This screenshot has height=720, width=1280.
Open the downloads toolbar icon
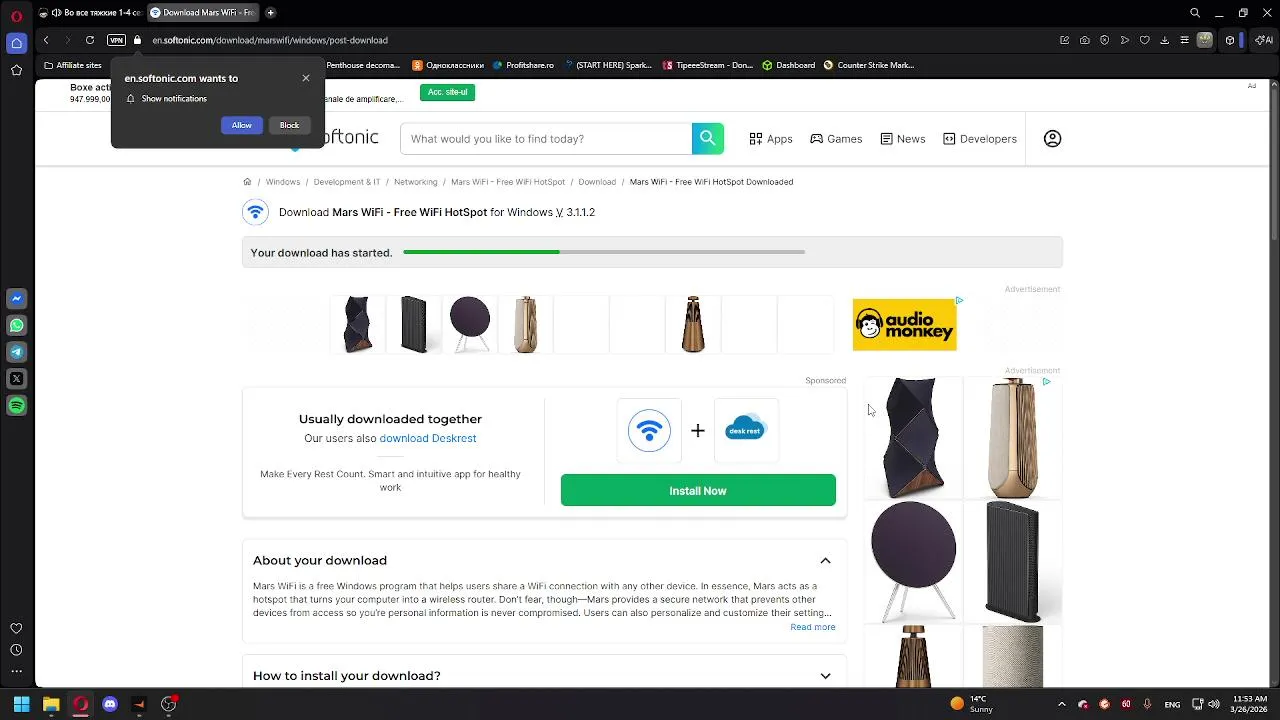1165,40
